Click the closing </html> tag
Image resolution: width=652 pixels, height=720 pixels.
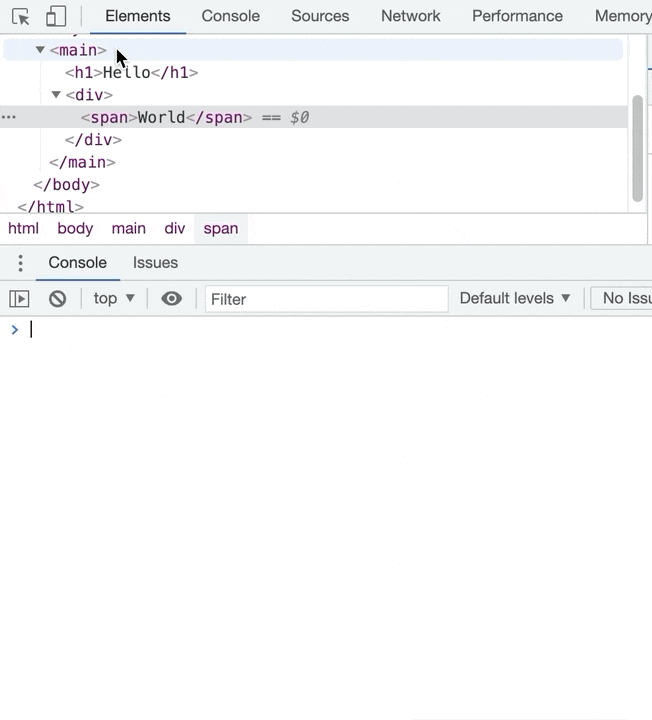[51, 207]
